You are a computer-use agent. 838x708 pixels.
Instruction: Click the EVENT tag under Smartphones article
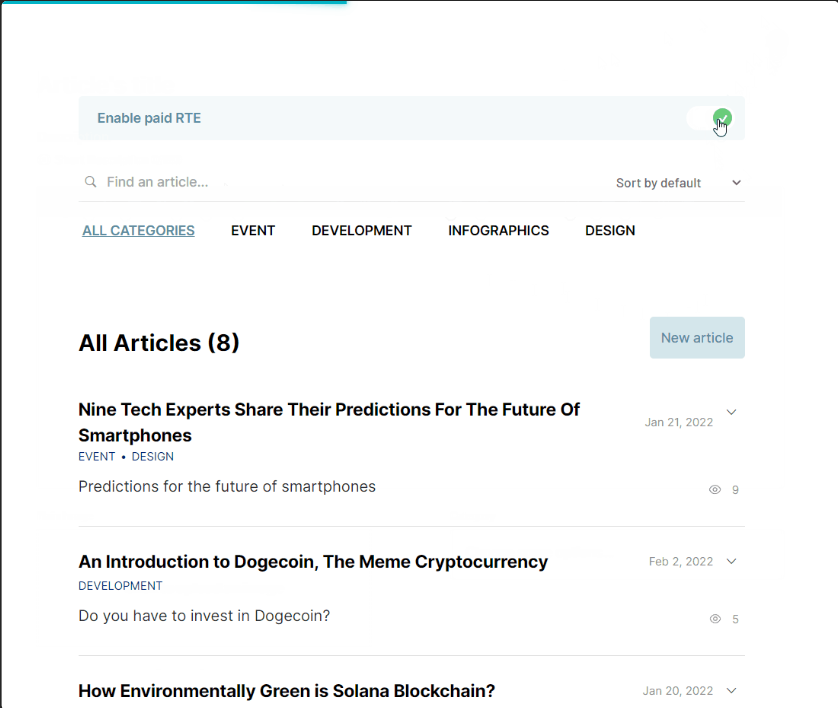[97, 456]
